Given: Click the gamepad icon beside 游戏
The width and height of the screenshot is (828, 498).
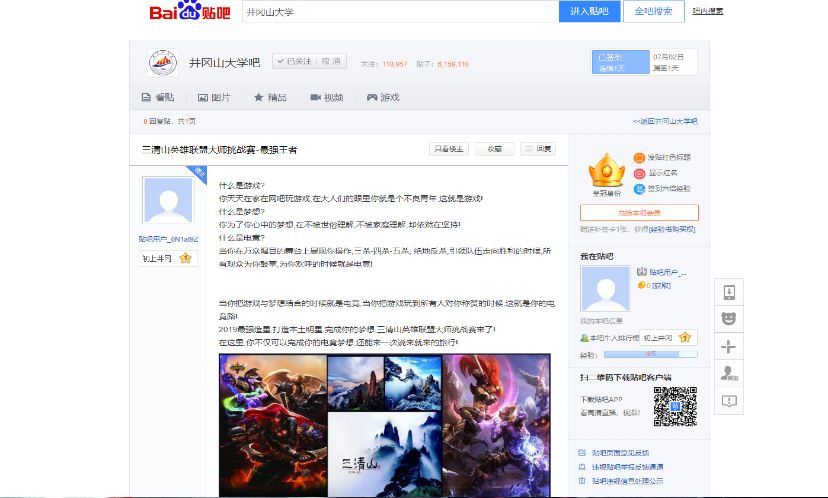Looking at the screenshot, I should pyautogui.click(x=372, y=97).
